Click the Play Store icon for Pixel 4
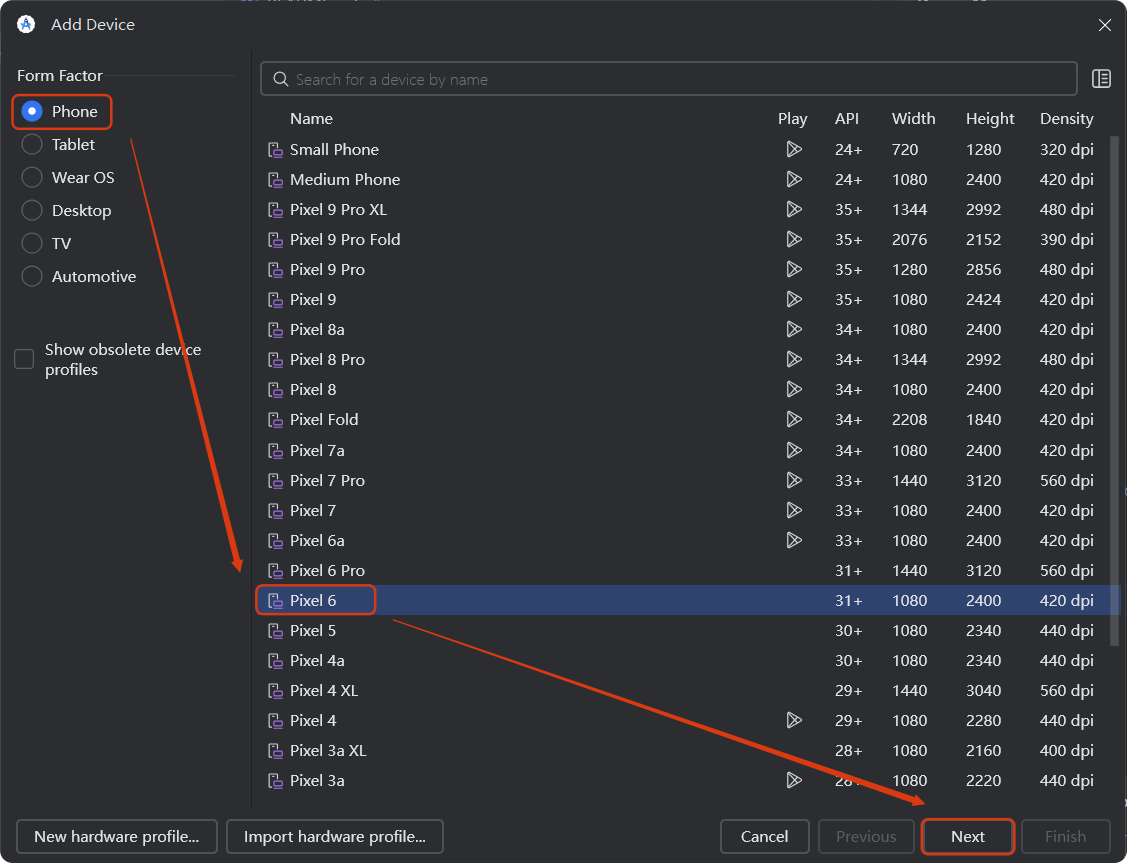1127x863 pixels. pyautogui.click(x=794, y=720)
